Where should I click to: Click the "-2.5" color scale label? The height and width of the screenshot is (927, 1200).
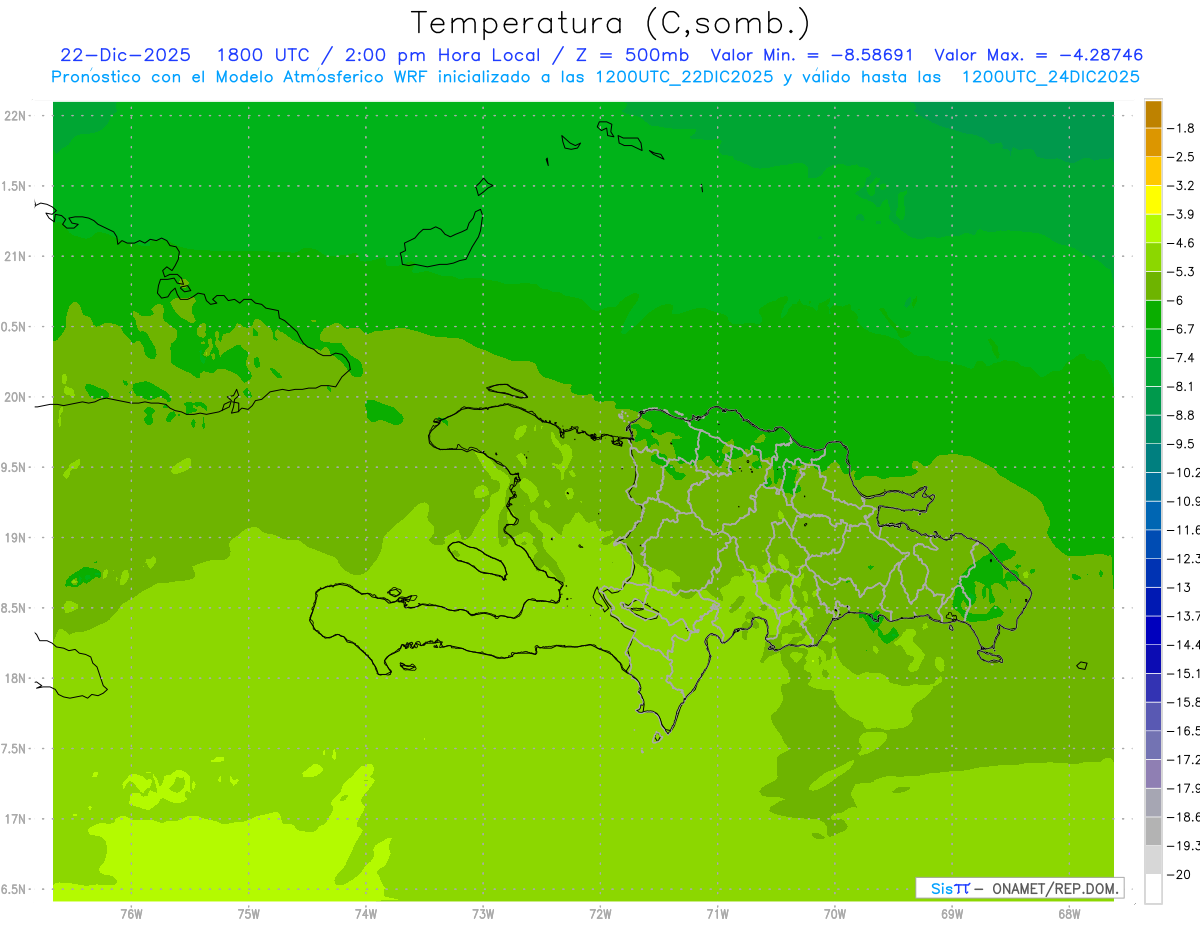1181,157
